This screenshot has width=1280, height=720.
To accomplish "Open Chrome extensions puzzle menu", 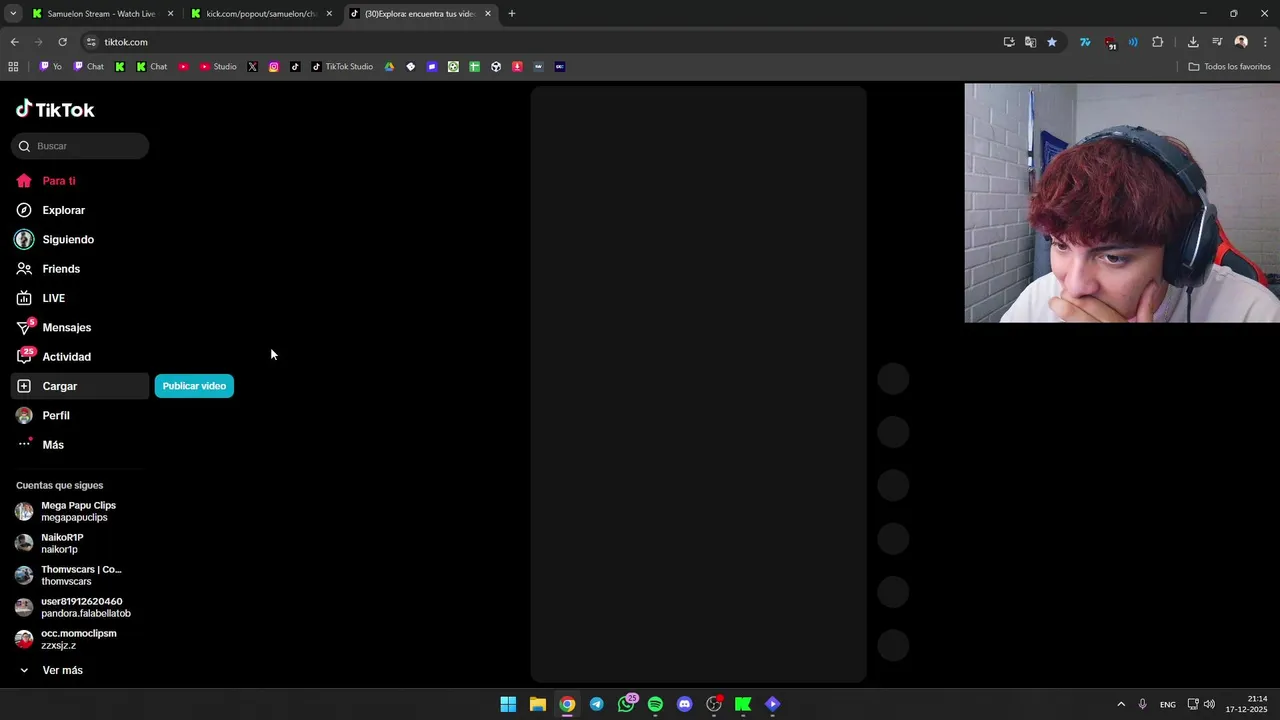I will (1158, 42).
